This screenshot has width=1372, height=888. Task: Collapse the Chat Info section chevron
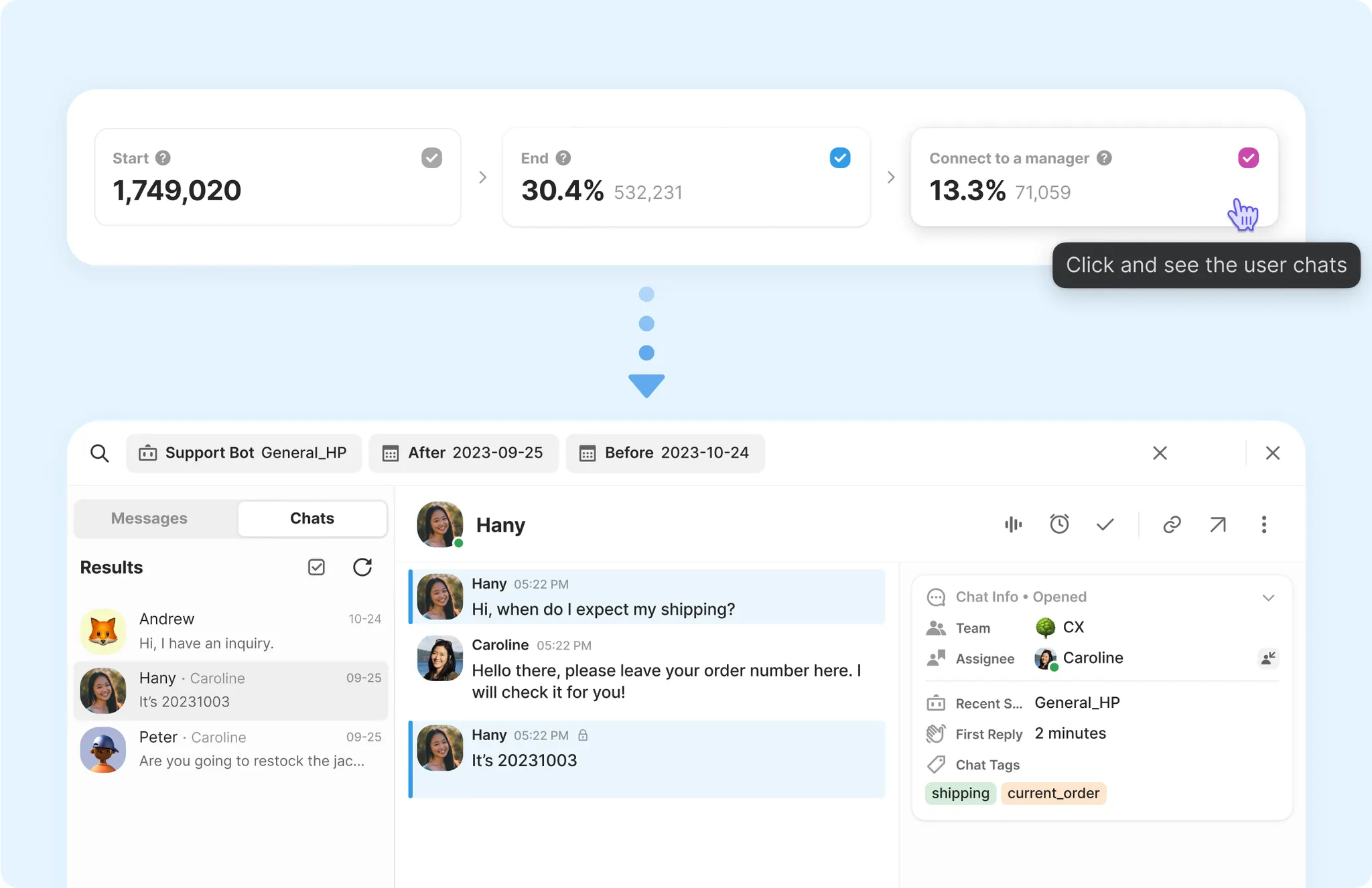[1268, 597]
